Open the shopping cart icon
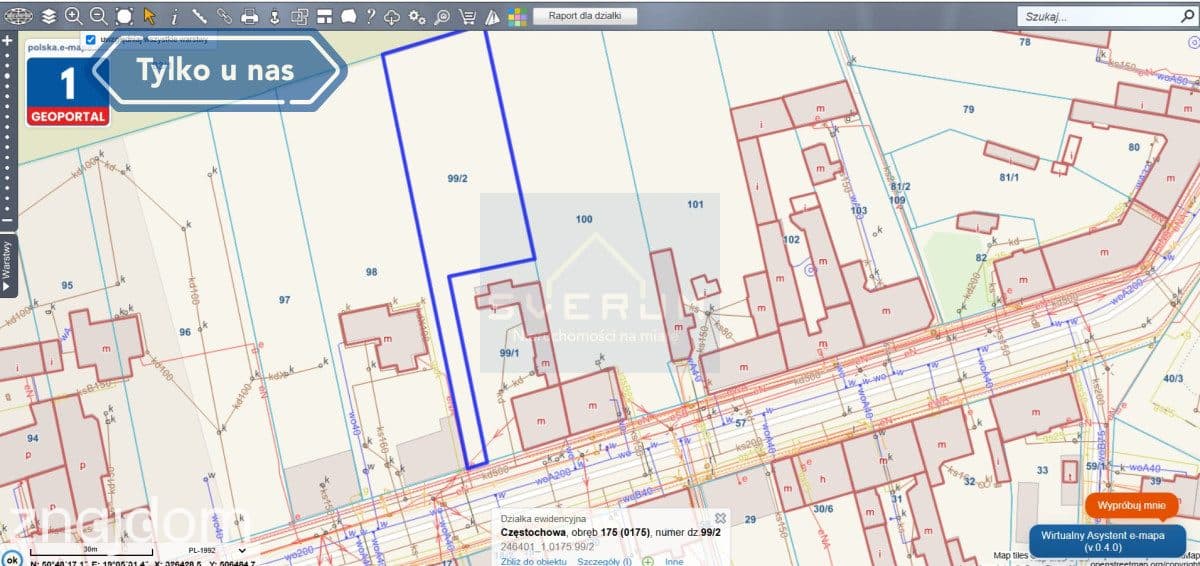Viewport: 1200px width, 566px height. pos(467,16)
